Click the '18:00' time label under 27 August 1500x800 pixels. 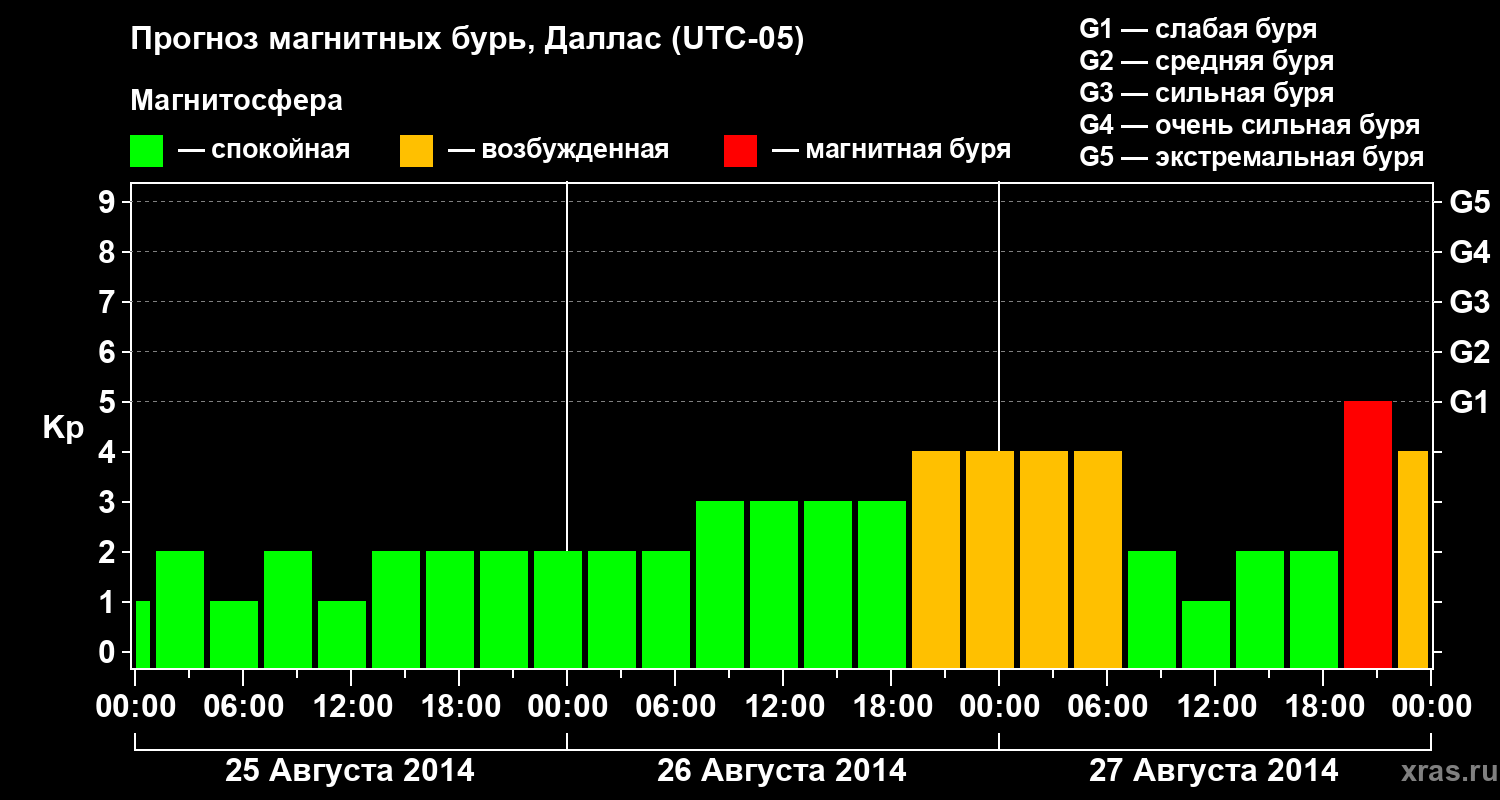pos(1323,707)
